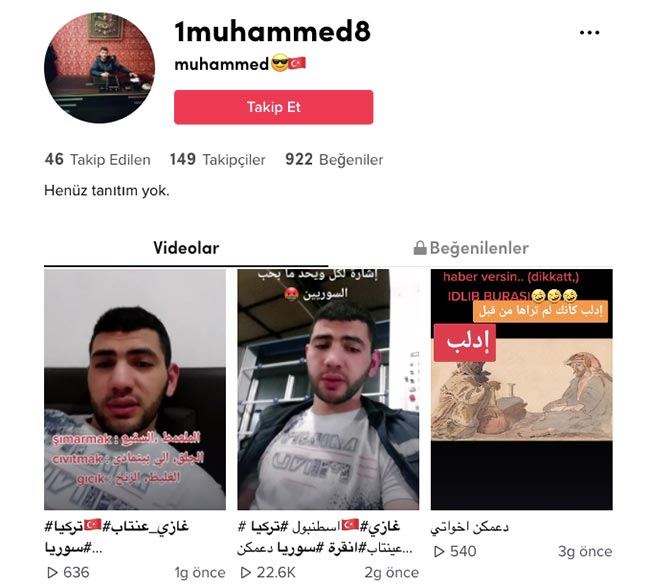Click the lock icon beside Beğenilenler

tap(420, 248)
